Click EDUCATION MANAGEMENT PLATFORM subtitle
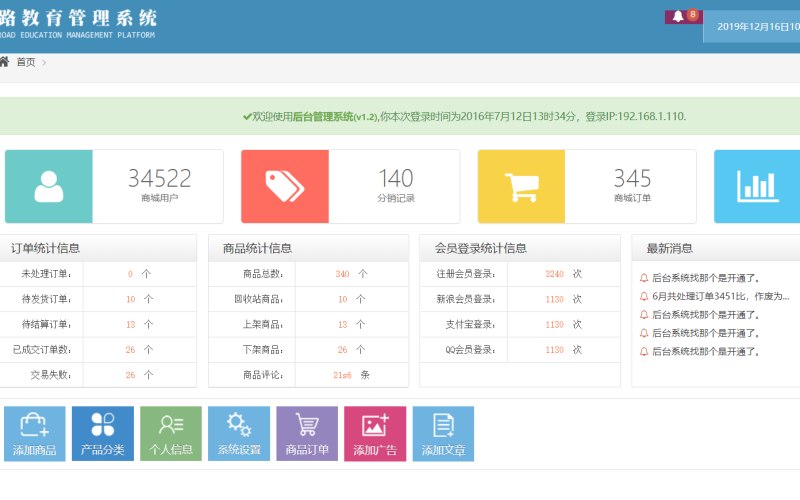The width and height of the screenshot is (800, 500). [87, 35]
